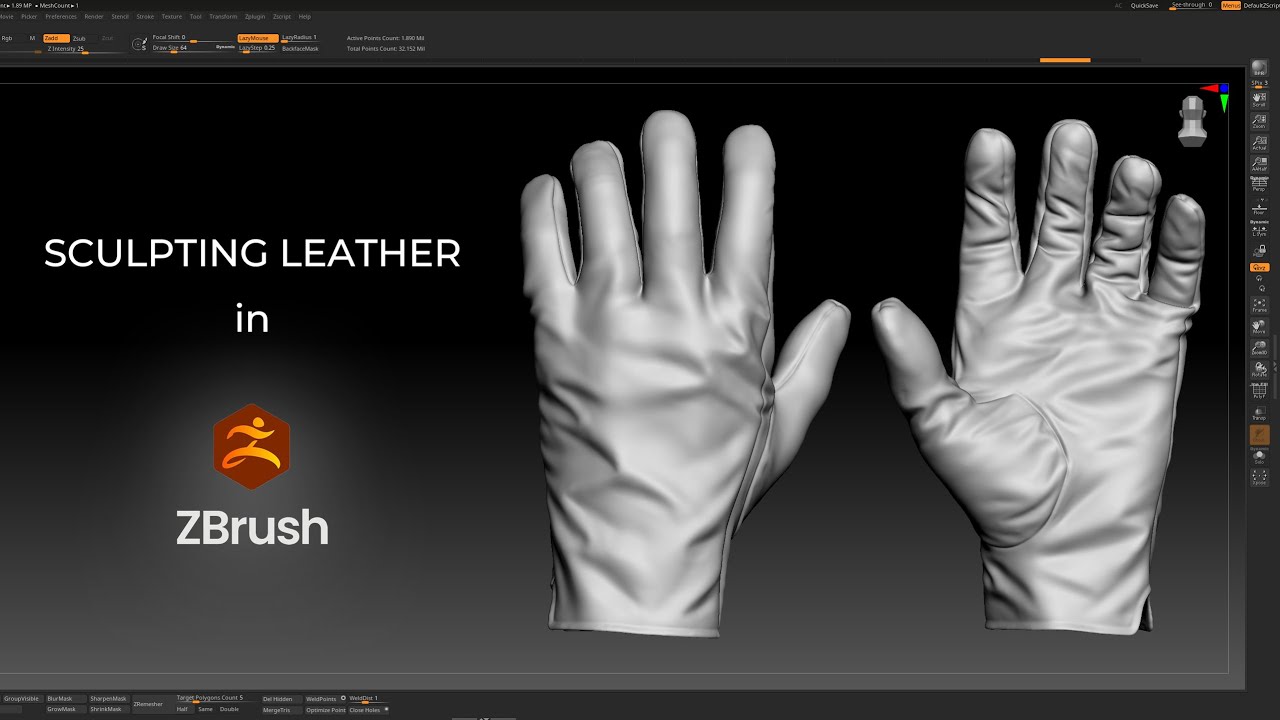
Task: Open the Stroke menu
Action: tap(145, 17)
